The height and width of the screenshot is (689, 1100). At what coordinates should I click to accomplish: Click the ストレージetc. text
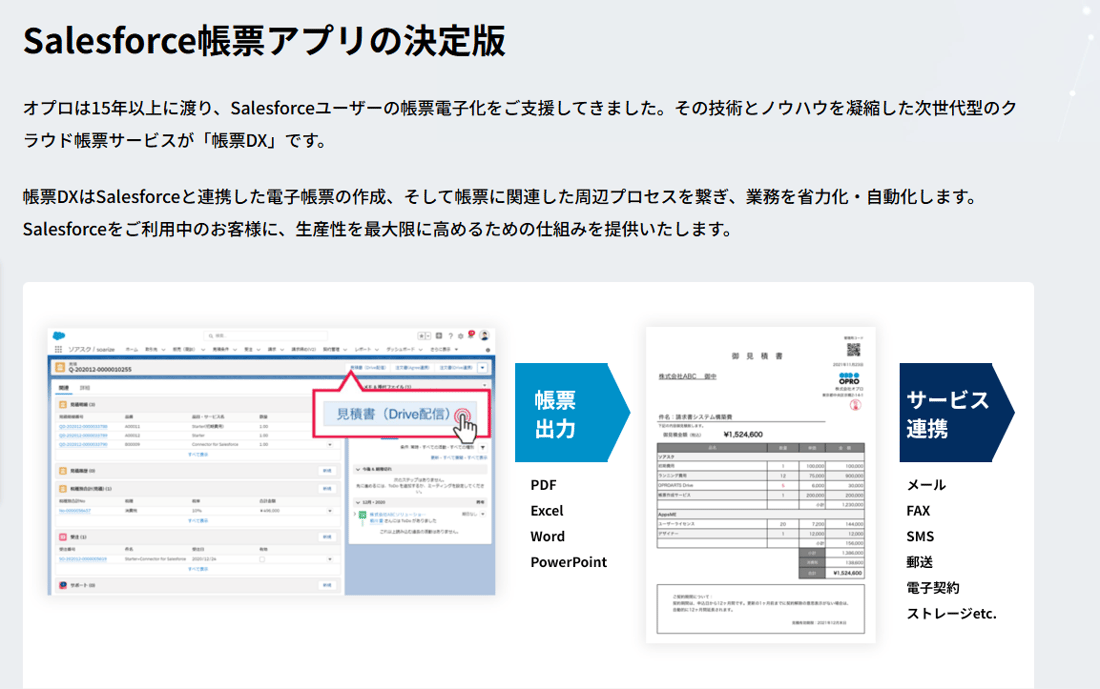pos(951,613)
